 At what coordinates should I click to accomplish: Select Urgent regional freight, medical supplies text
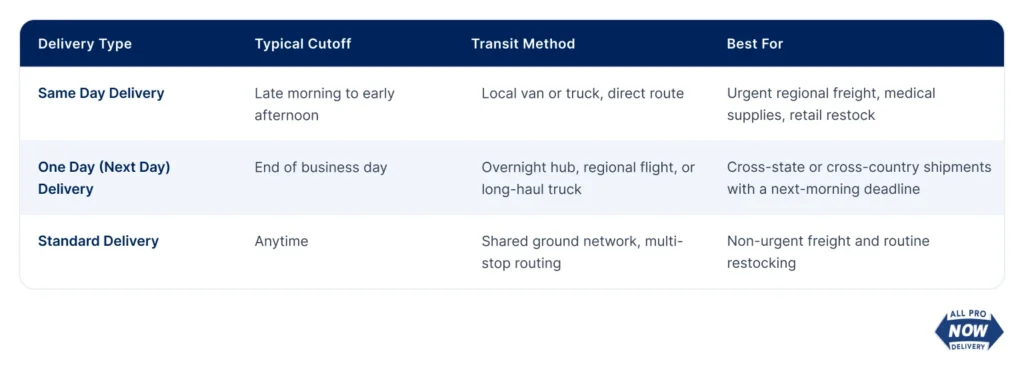[831, 104]
